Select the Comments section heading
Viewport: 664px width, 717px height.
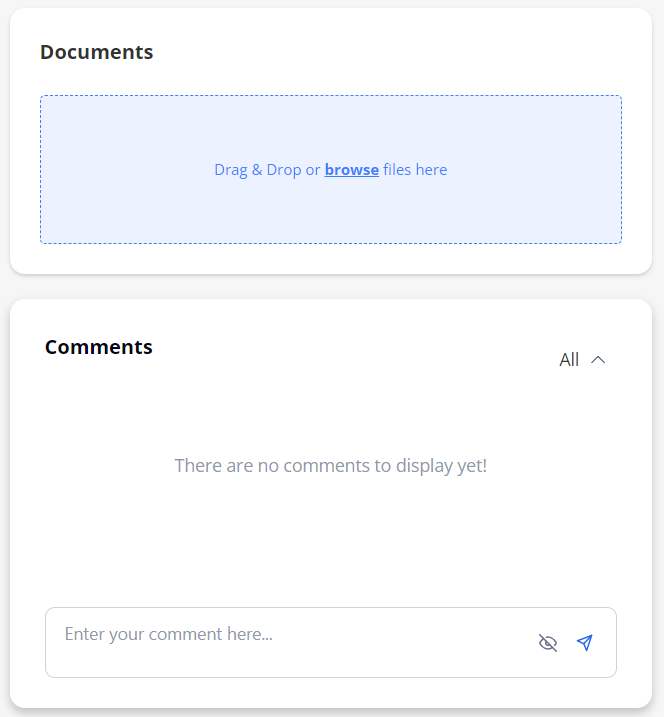[99, 347]
